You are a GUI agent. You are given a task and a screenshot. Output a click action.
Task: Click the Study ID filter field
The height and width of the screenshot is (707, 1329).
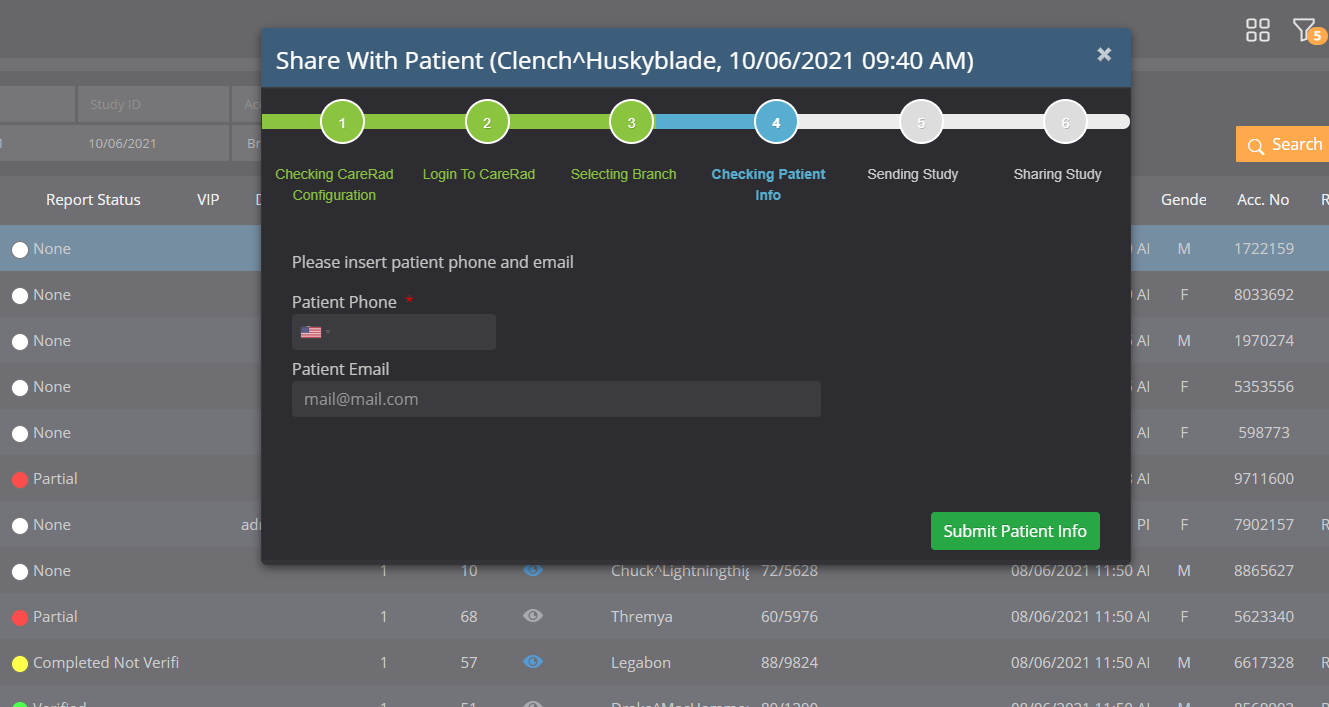(152, 104)
